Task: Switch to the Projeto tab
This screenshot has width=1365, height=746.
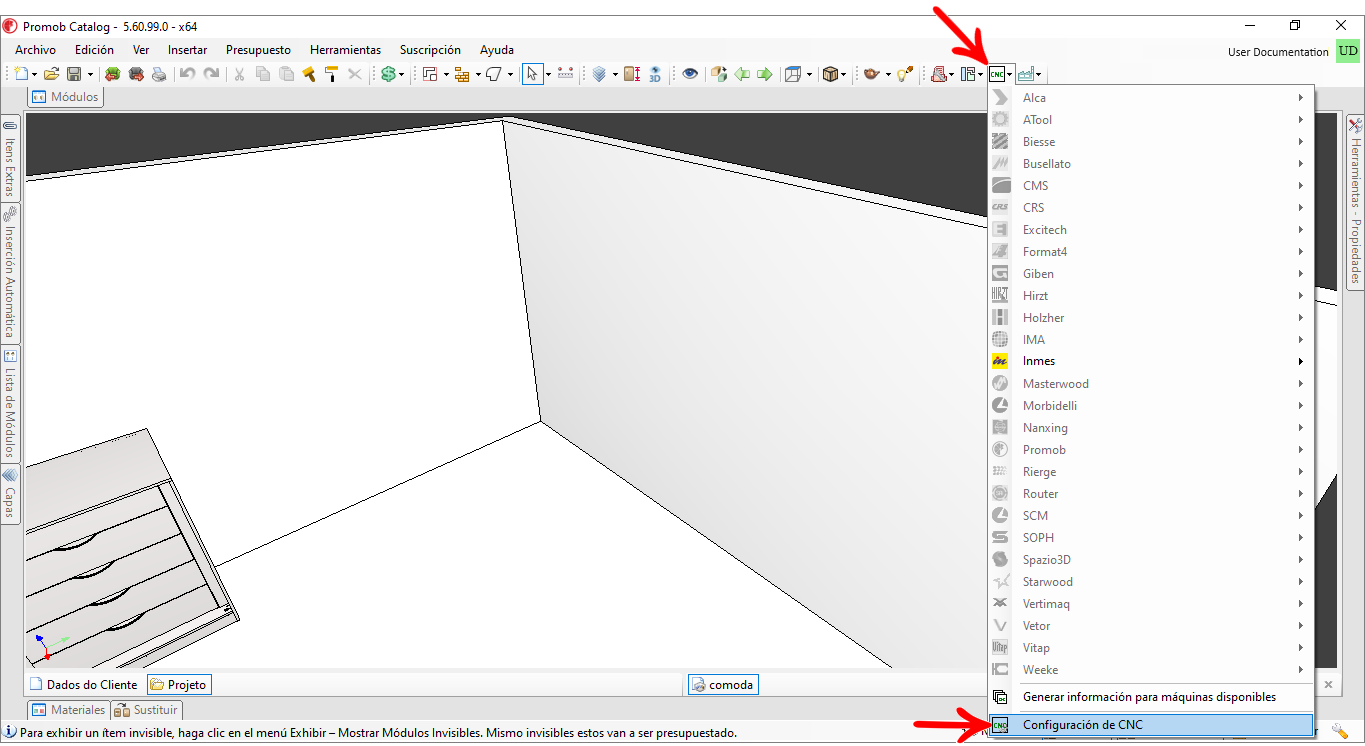Action: [x=179, y=685]
